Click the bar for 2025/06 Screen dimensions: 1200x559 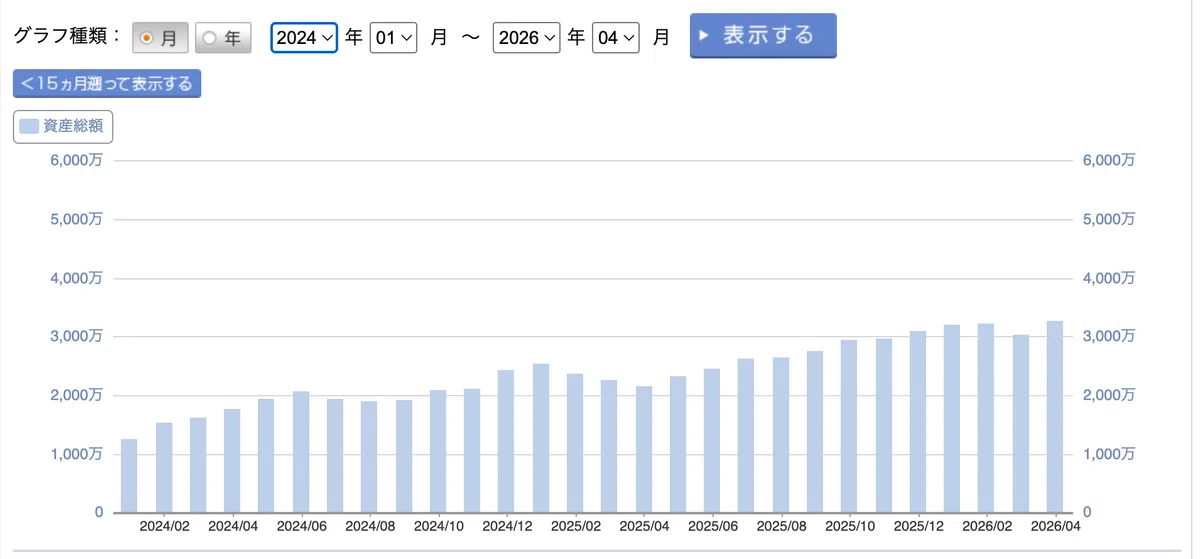coord(712,441)
